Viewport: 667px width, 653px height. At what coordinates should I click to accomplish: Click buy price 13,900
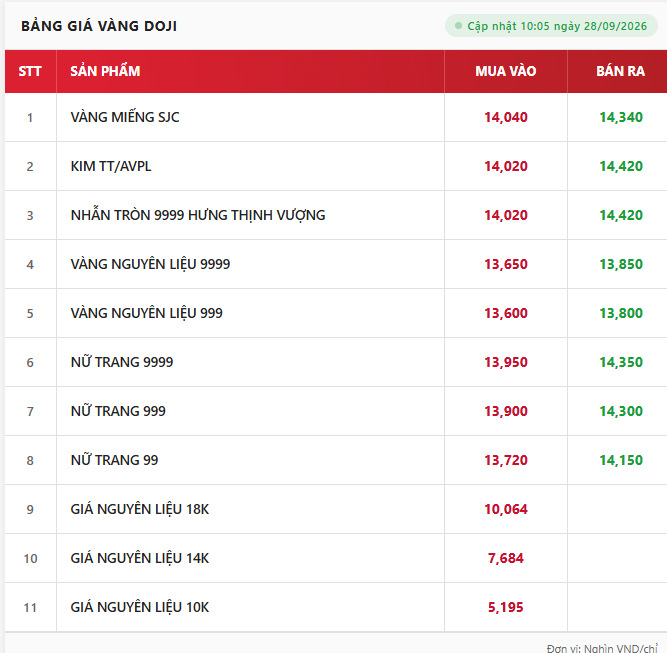point(506,411)
